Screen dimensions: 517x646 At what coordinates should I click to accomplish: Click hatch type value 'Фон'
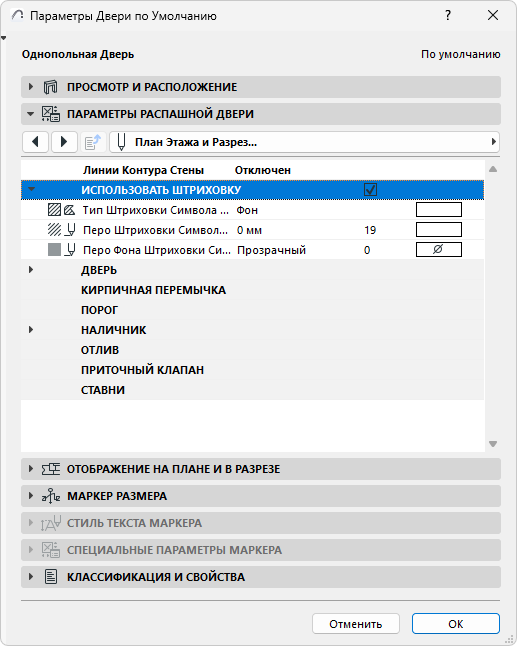pyautogui.click(x=247, y=210)
